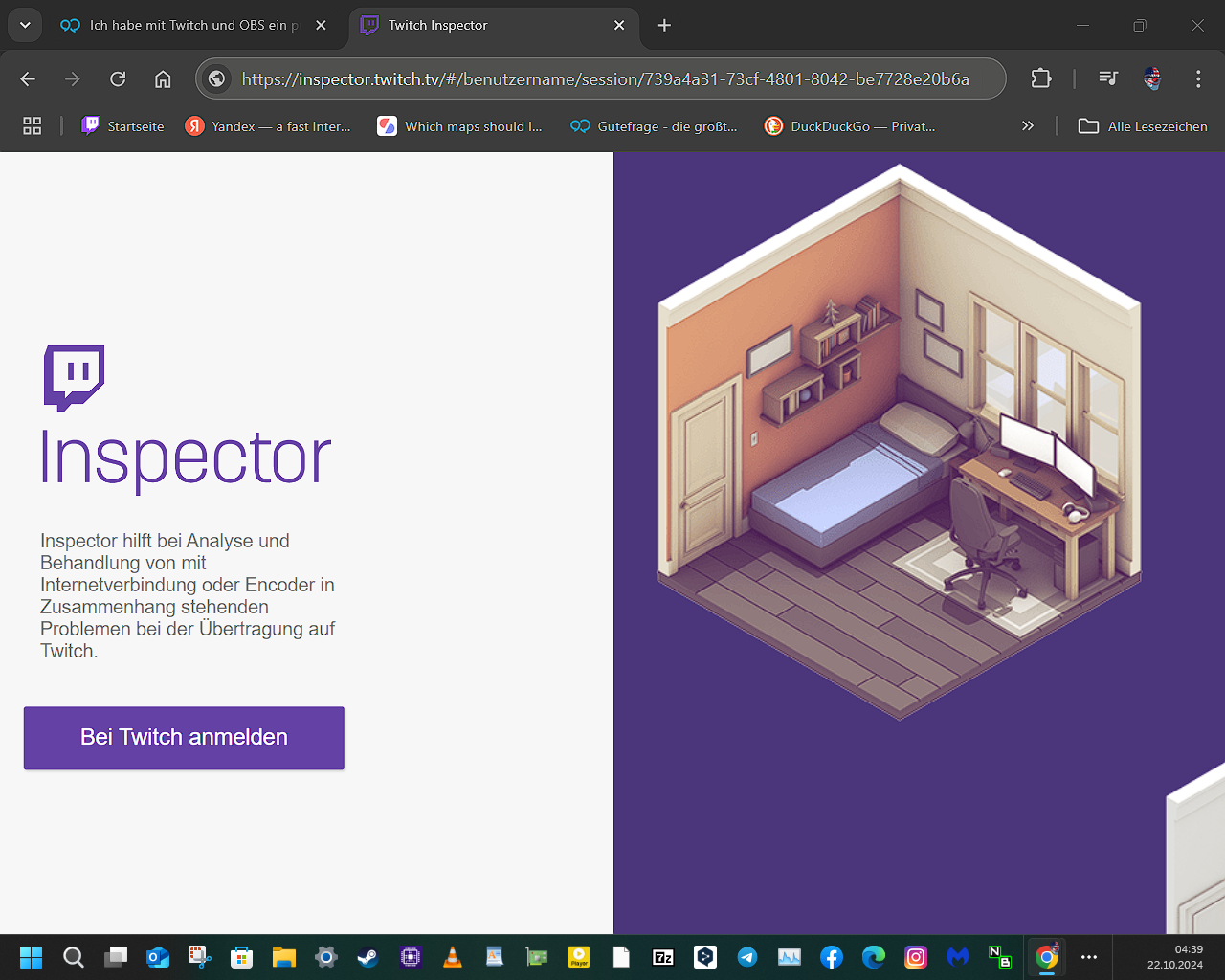
Task: Open the apps grid icon in bookmarks bar
Action: (x=32, y=126)
